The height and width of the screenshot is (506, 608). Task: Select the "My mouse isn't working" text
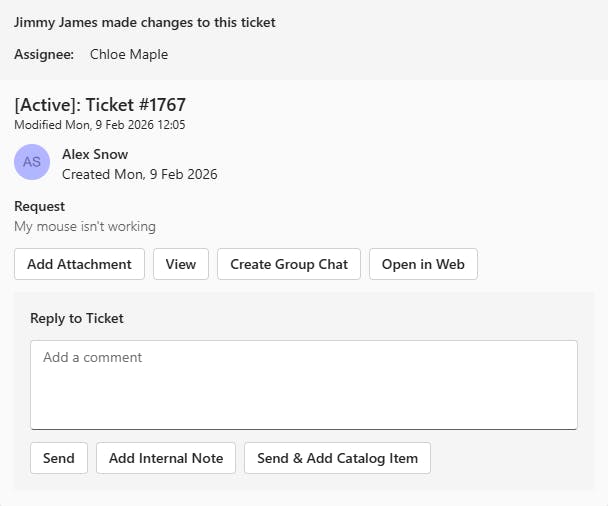(x=85, y=226)
